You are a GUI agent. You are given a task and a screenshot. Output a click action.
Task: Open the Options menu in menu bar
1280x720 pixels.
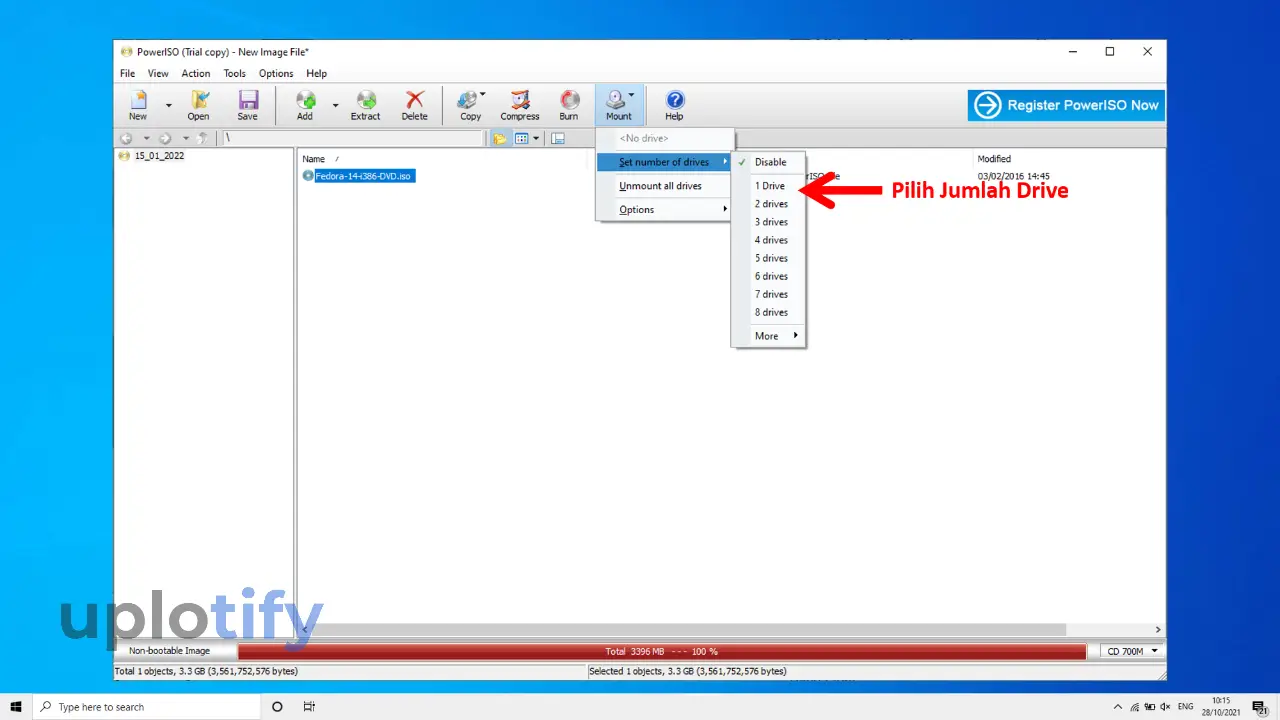point(276,74)
